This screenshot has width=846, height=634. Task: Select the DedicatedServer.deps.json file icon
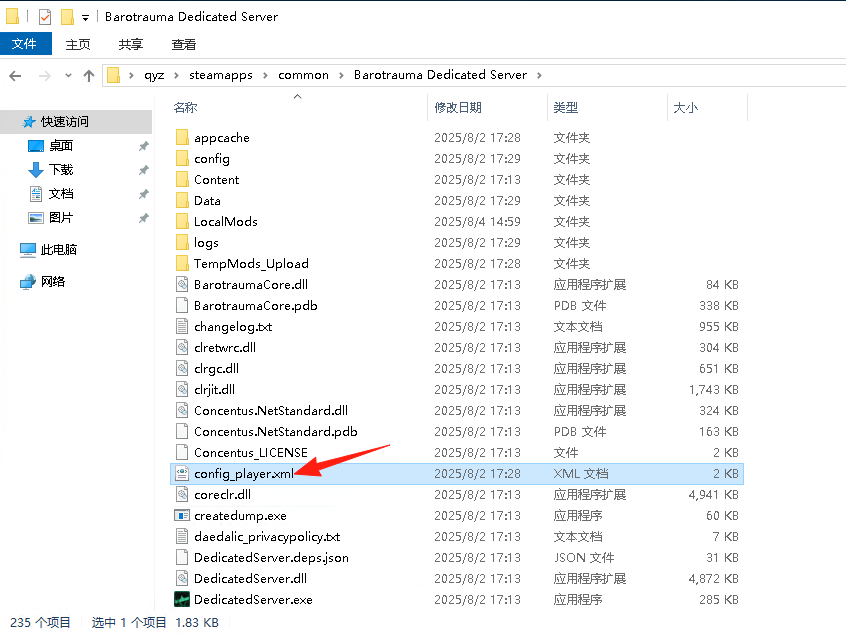coord(182,557)
